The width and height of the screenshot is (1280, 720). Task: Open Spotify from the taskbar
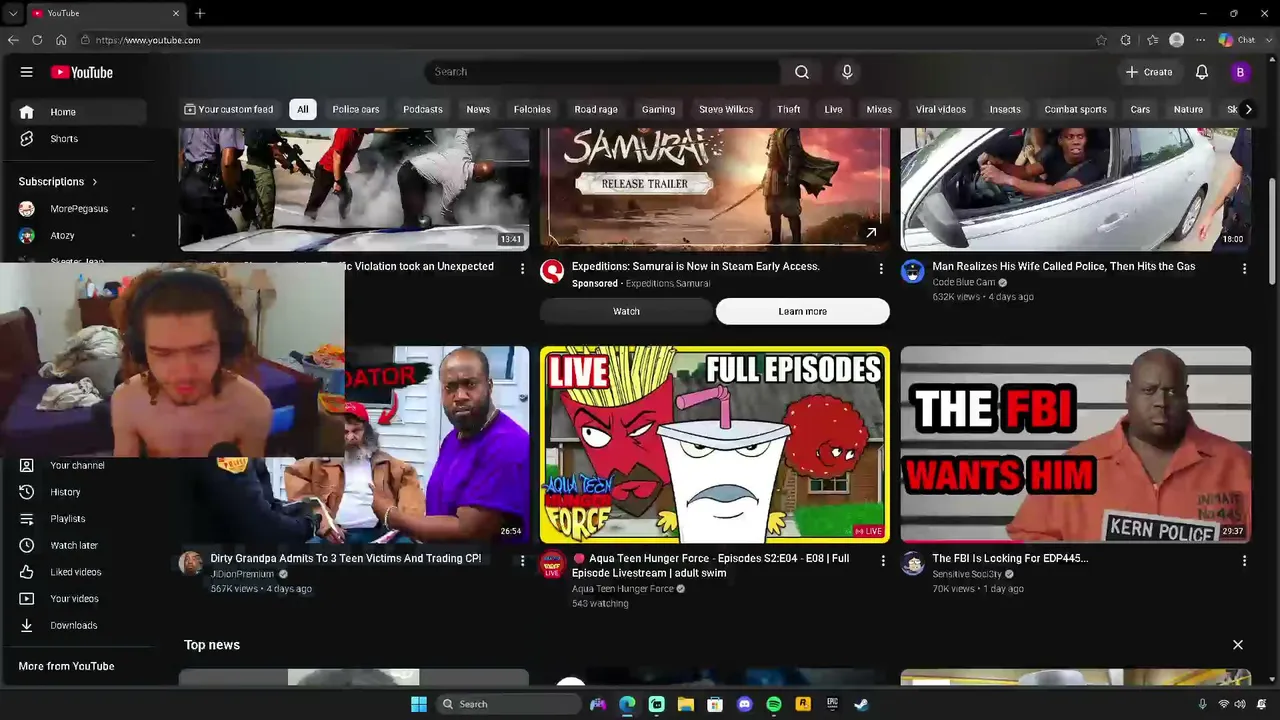(773, 704)
